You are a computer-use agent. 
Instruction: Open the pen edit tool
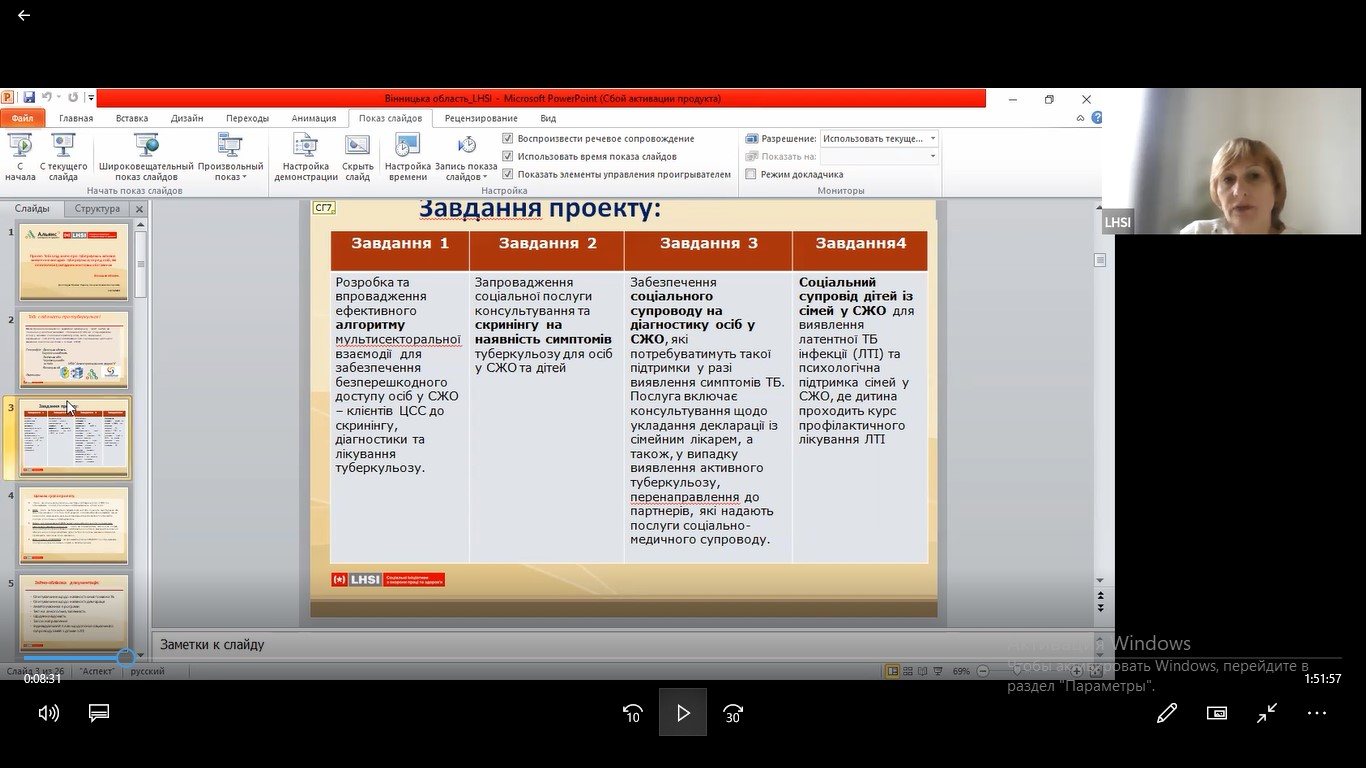click(x=1166, y=713)
